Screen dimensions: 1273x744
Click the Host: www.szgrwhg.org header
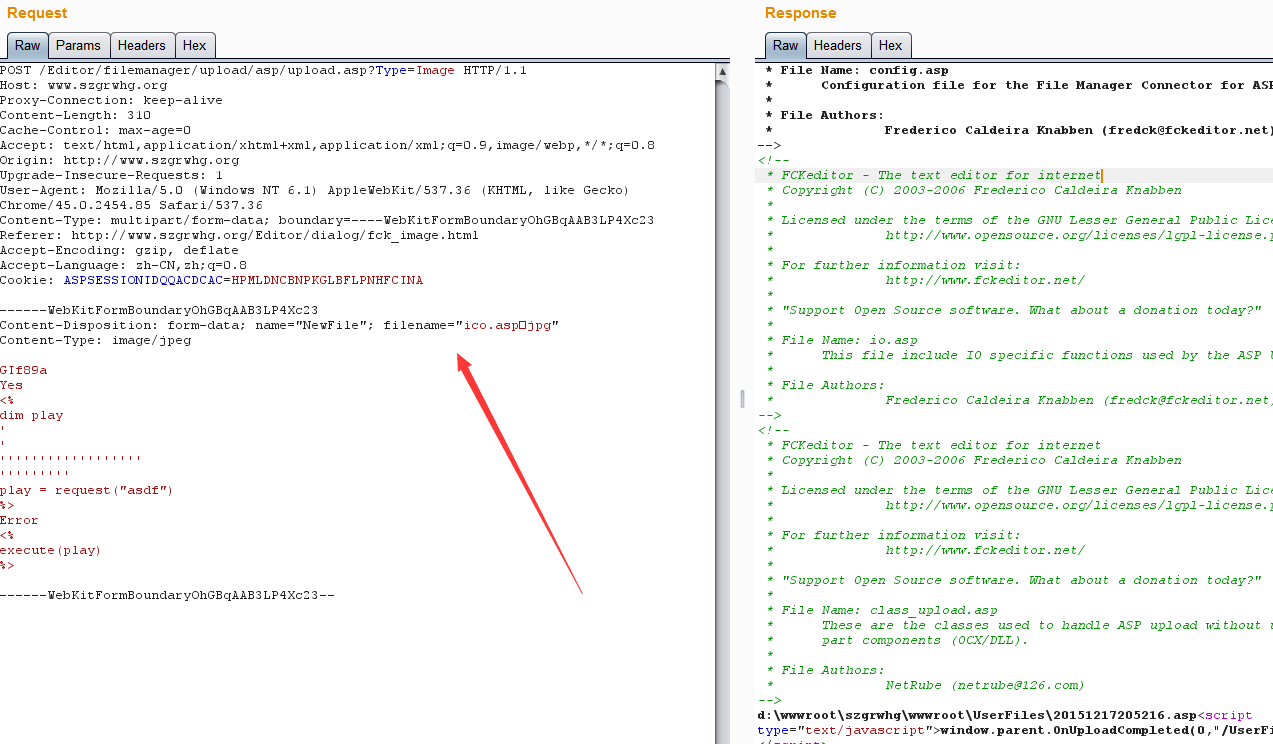tap(84, 85)
